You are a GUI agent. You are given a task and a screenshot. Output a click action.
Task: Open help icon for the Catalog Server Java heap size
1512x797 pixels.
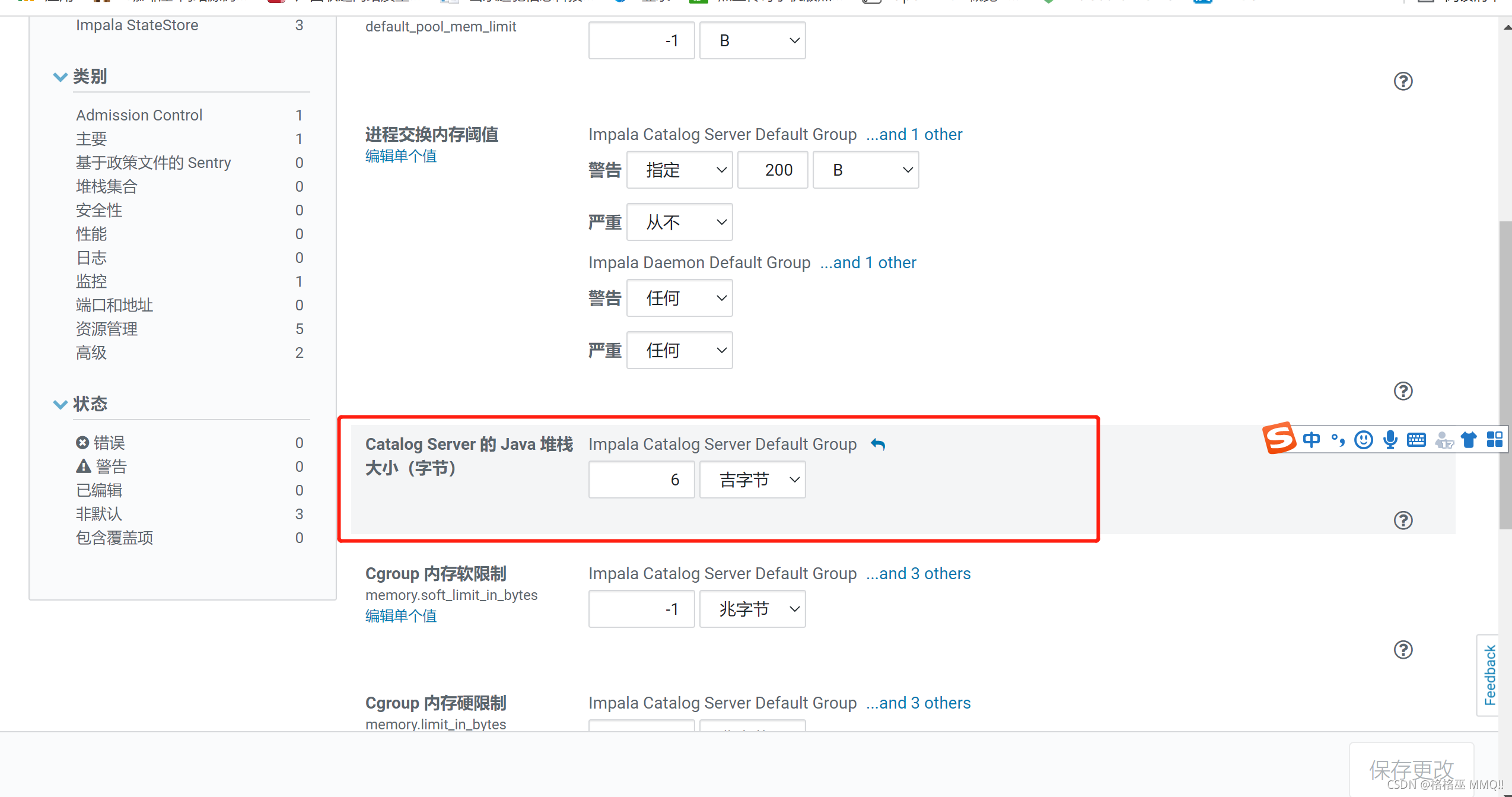point(1403,520)
